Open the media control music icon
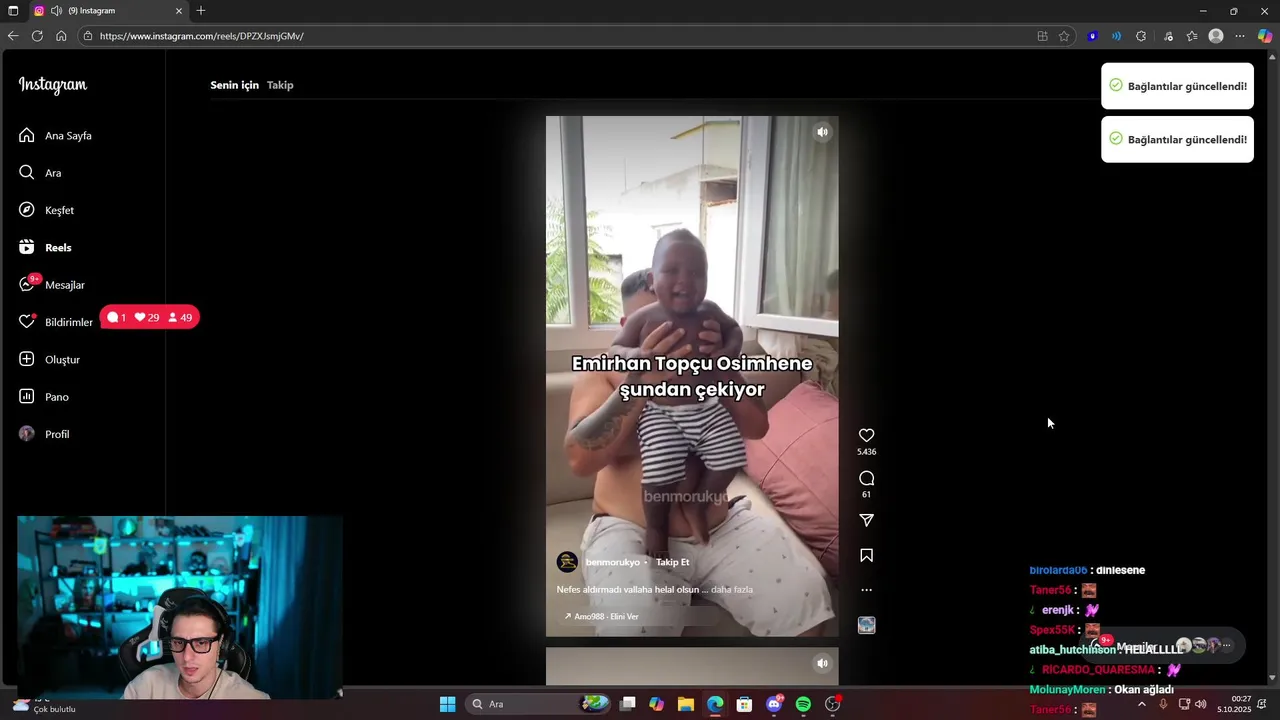1280x720 pixels. (1168, 36)
